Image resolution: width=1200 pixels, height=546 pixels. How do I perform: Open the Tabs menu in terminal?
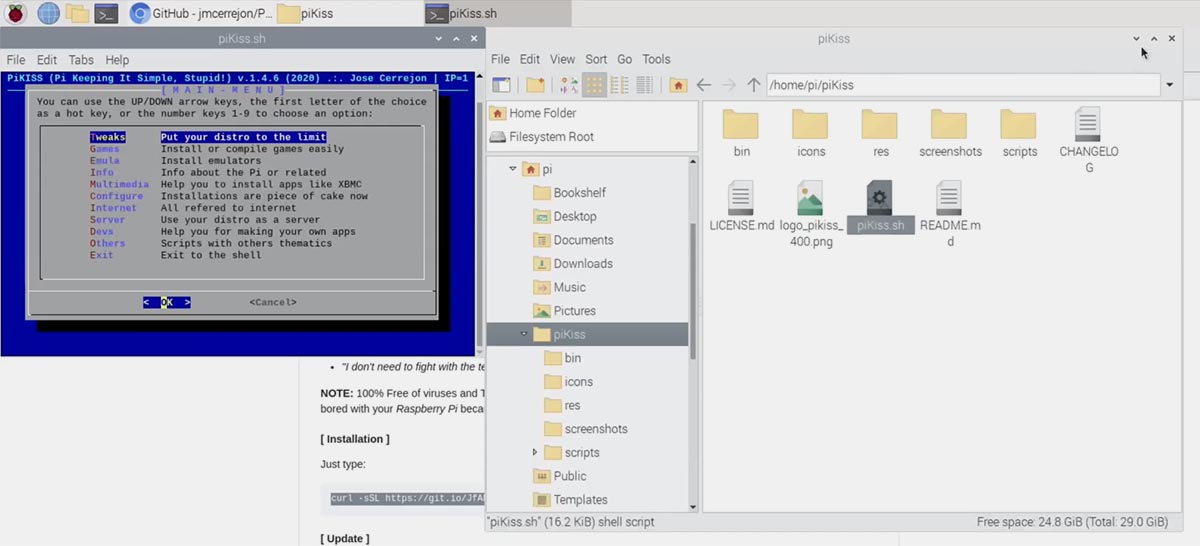81,60
